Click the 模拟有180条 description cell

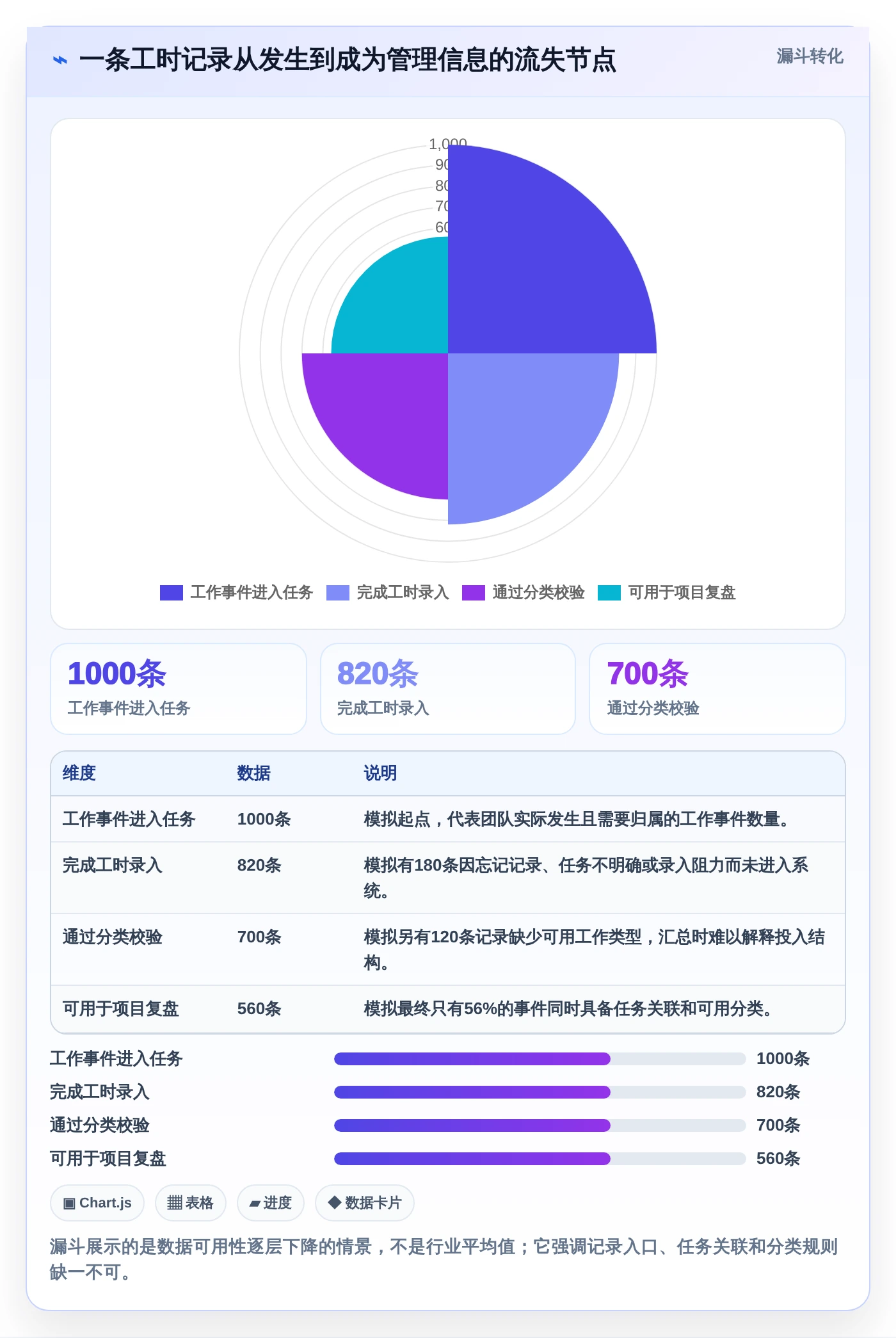[x=586, y=878]
